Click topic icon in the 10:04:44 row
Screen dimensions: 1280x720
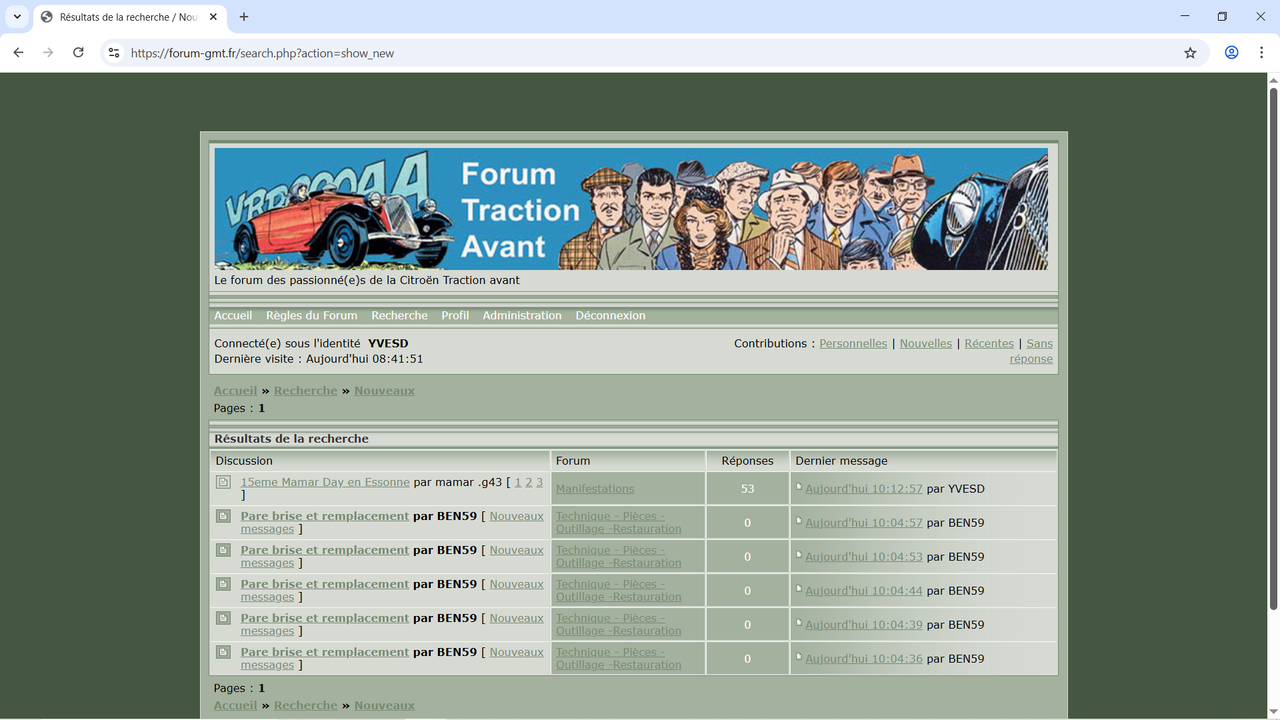[223, 584]
